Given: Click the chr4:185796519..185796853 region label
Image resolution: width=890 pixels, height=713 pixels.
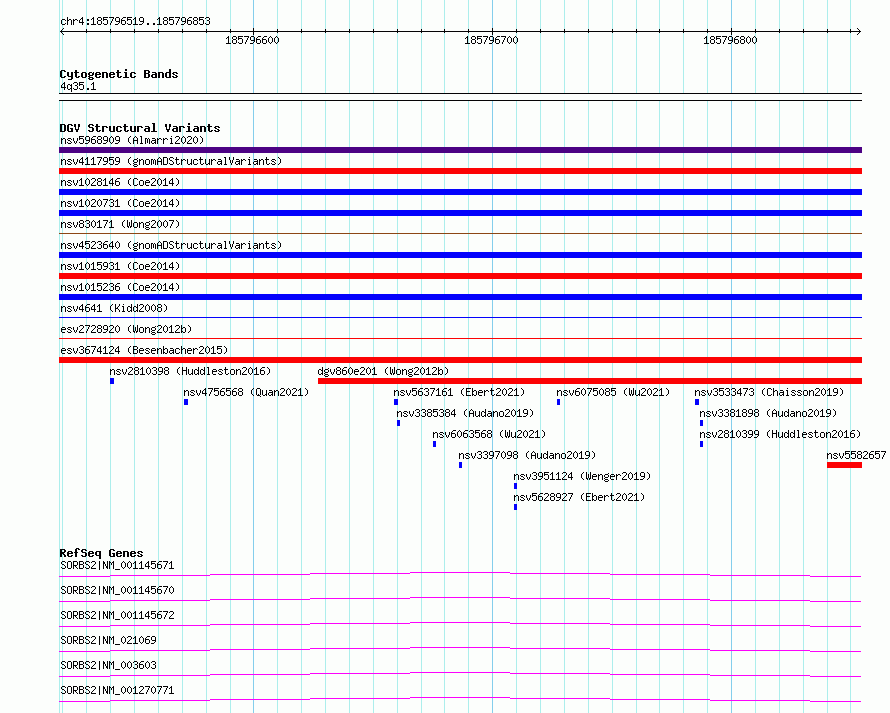Looking at the screenshot, I should (135, 21).
